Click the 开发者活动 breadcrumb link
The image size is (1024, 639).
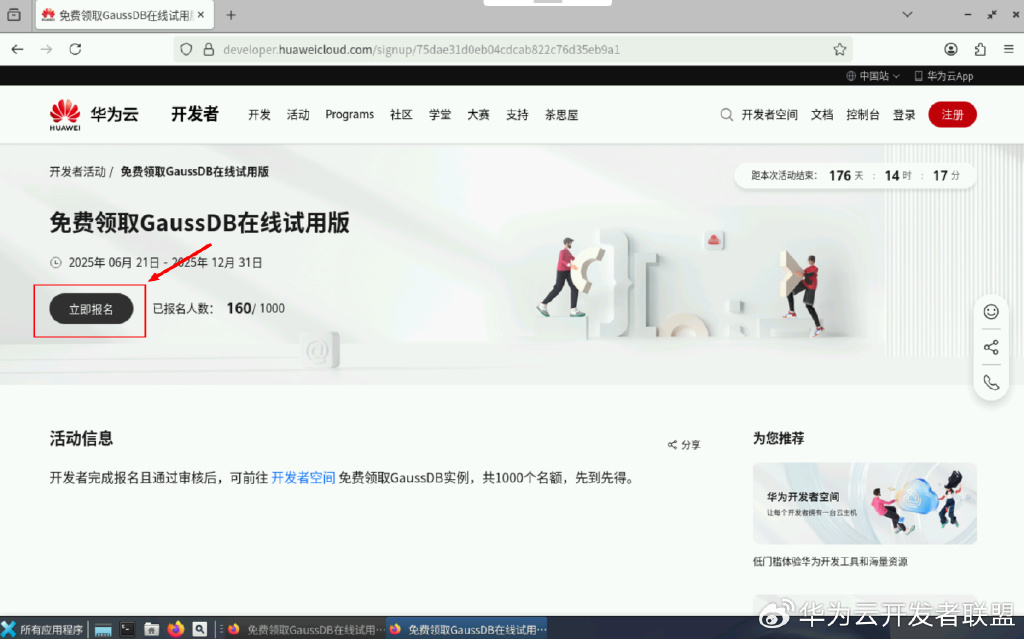click(x=78, y=172)
